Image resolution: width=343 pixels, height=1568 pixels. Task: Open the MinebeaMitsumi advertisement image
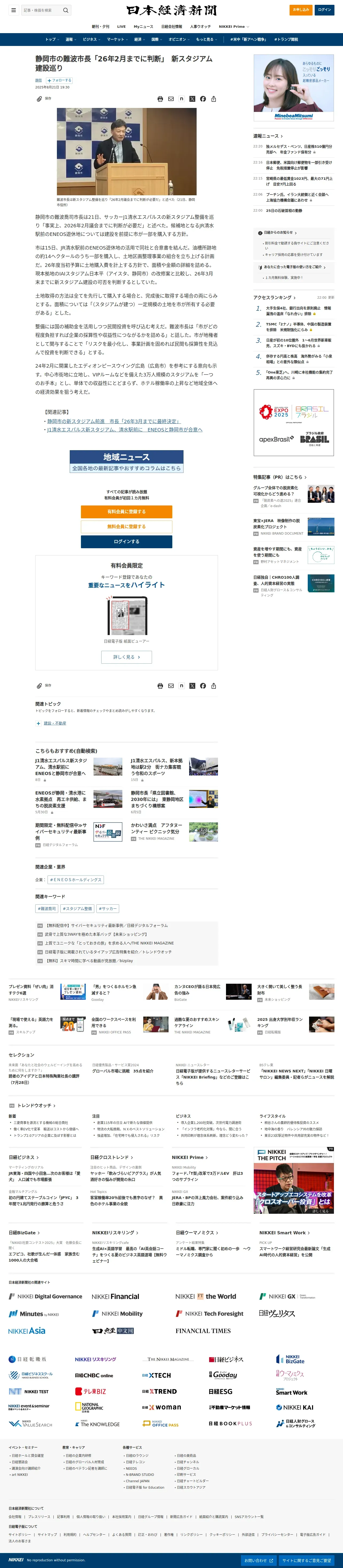click(x=294, y=88)
